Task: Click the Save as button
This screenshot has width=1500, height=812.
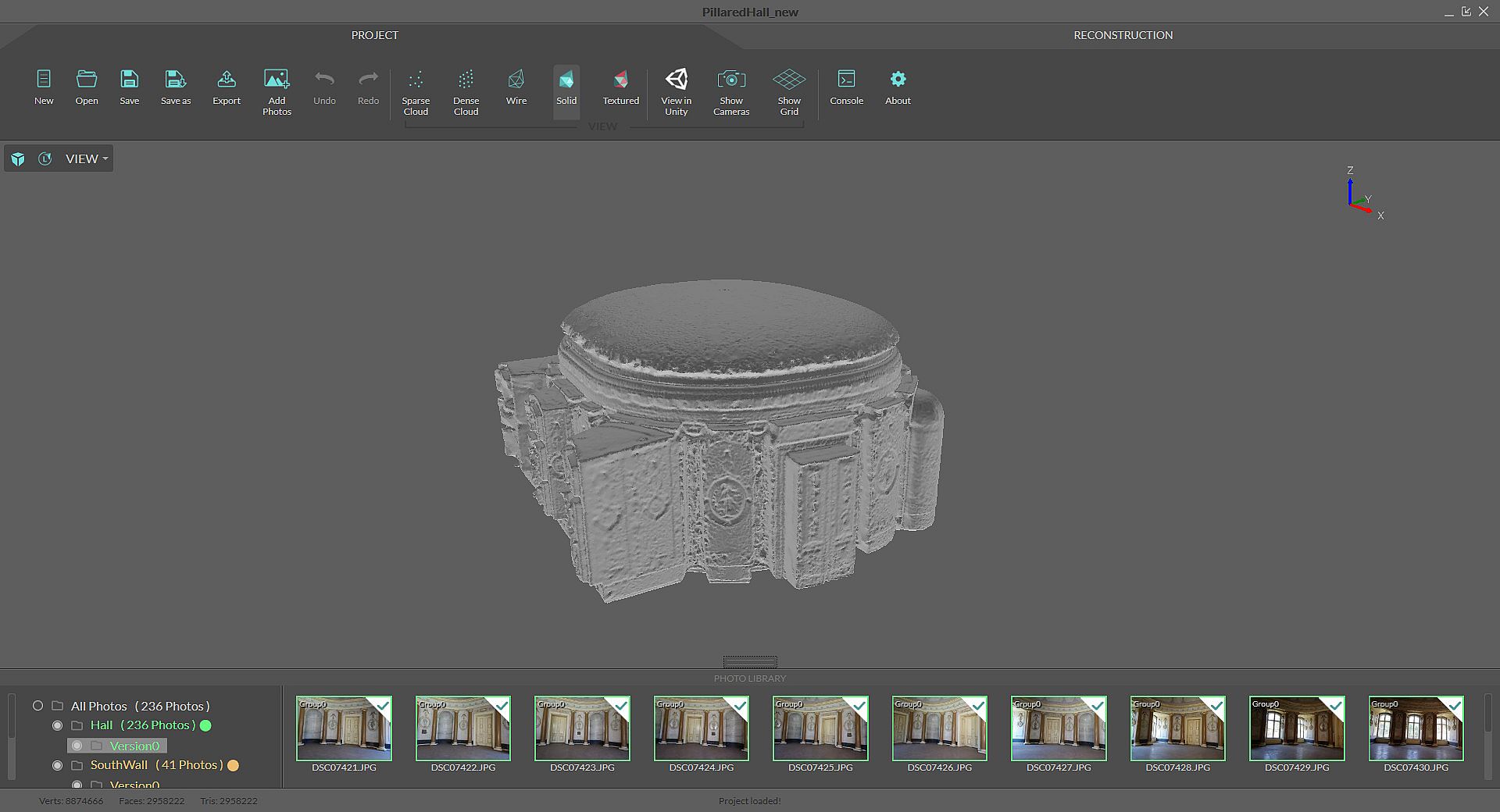Action: [175, 80]
